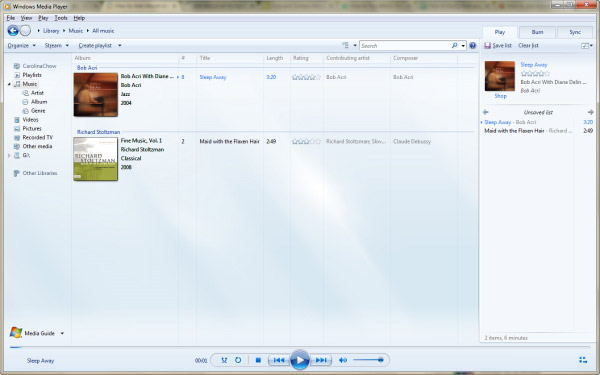The width and height of the screenshot is (600, 375).
Task: Click the Shop link
Action: click(x=500, y=96)
